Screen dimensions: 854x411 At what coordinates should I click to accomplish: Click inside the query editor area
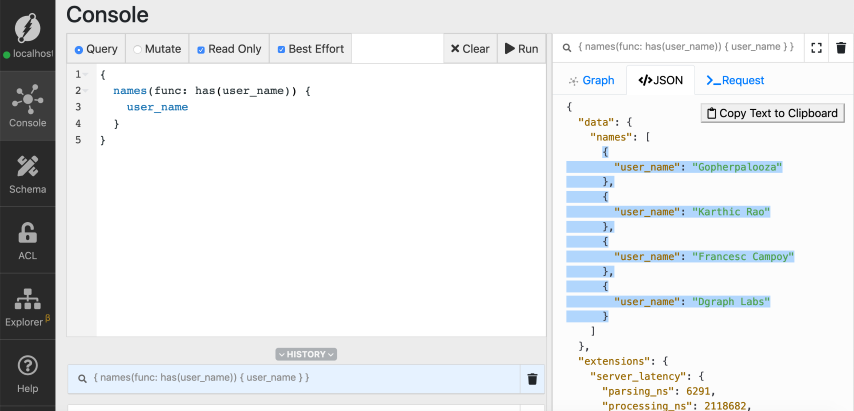pos(320,230)
